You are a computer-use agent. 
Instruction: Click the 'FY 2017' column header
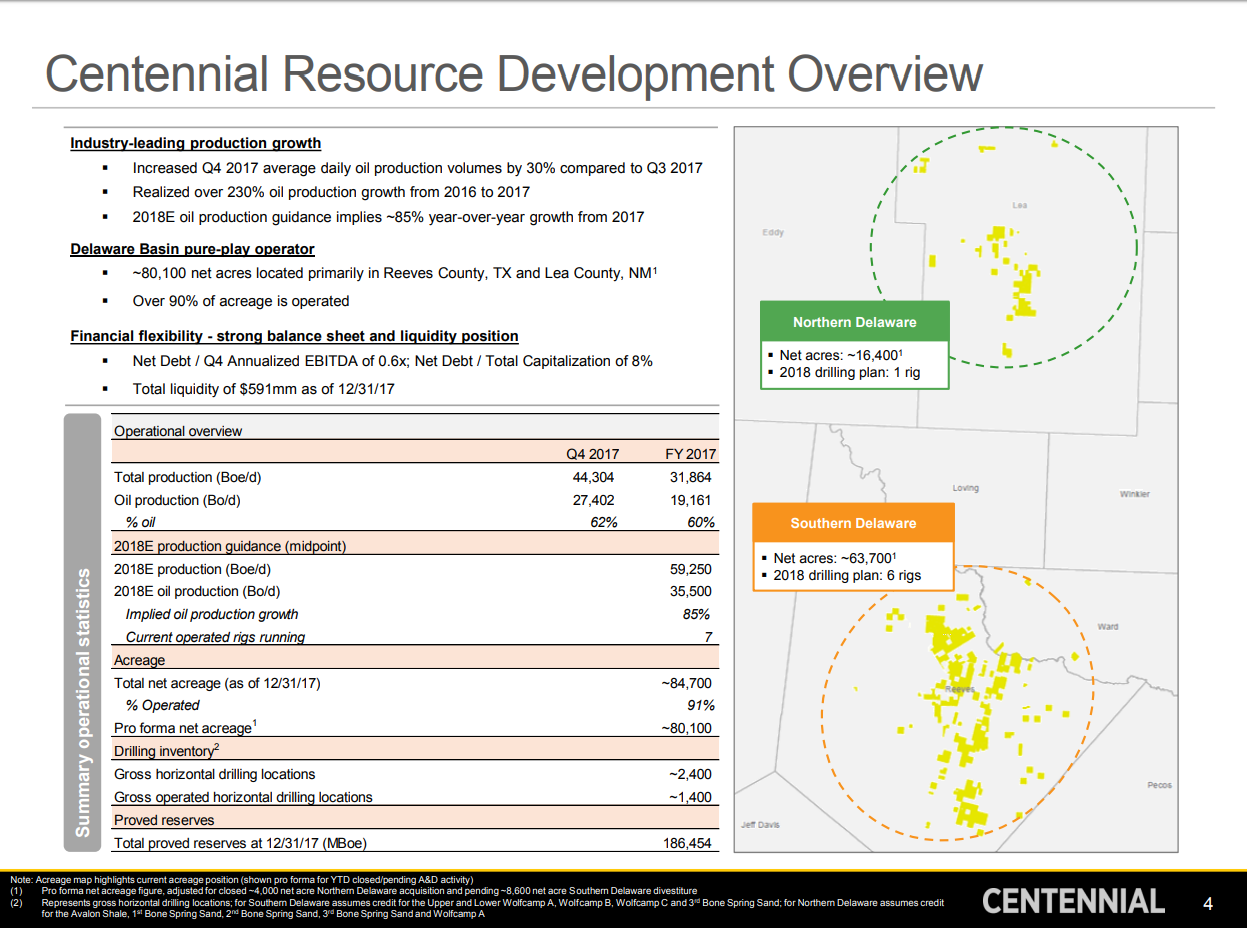pos(691,455)
